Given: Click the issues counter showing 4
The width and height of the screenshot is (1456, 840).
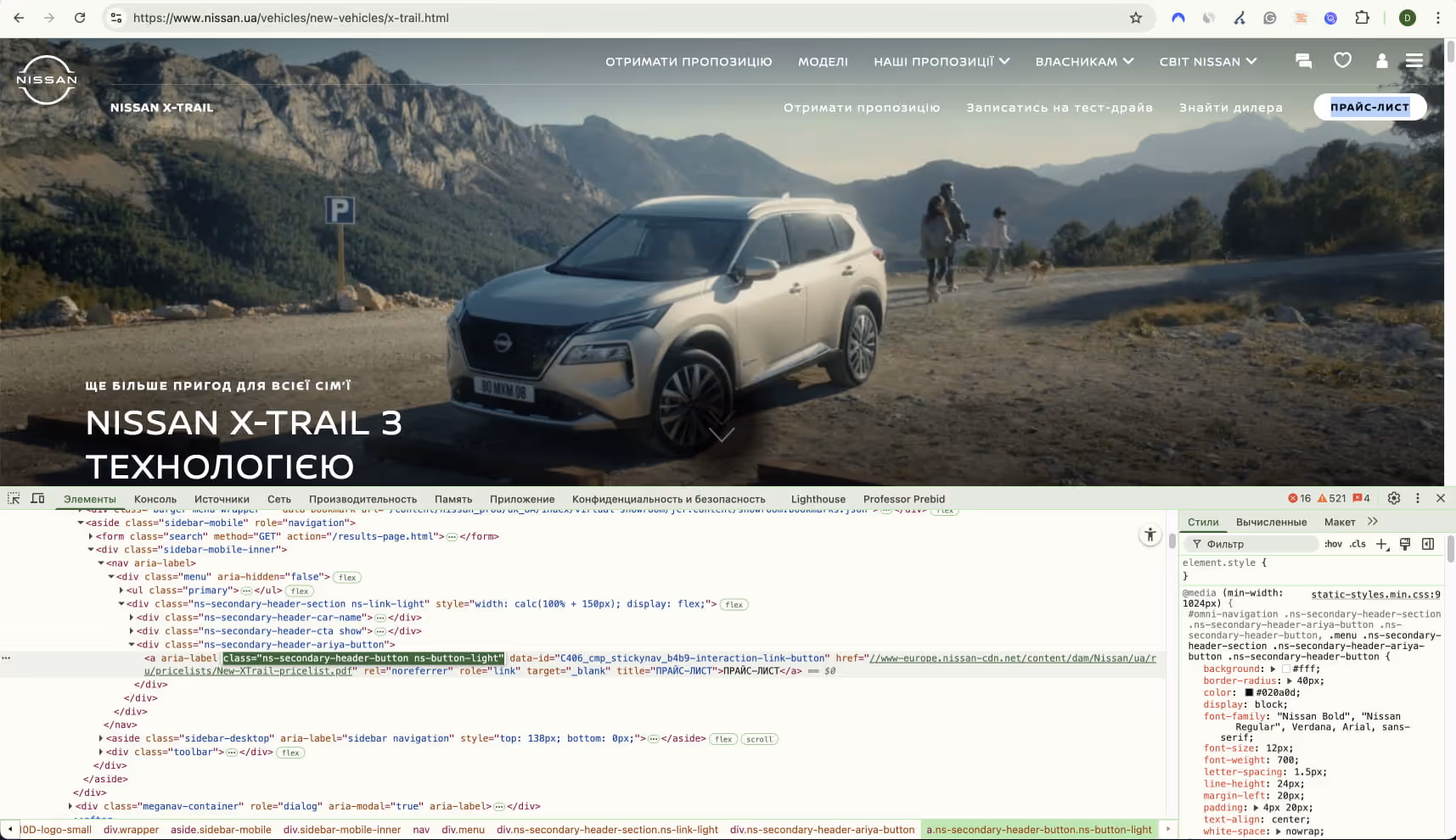Looking at the screenshot, I should [x=1361, y=498].
